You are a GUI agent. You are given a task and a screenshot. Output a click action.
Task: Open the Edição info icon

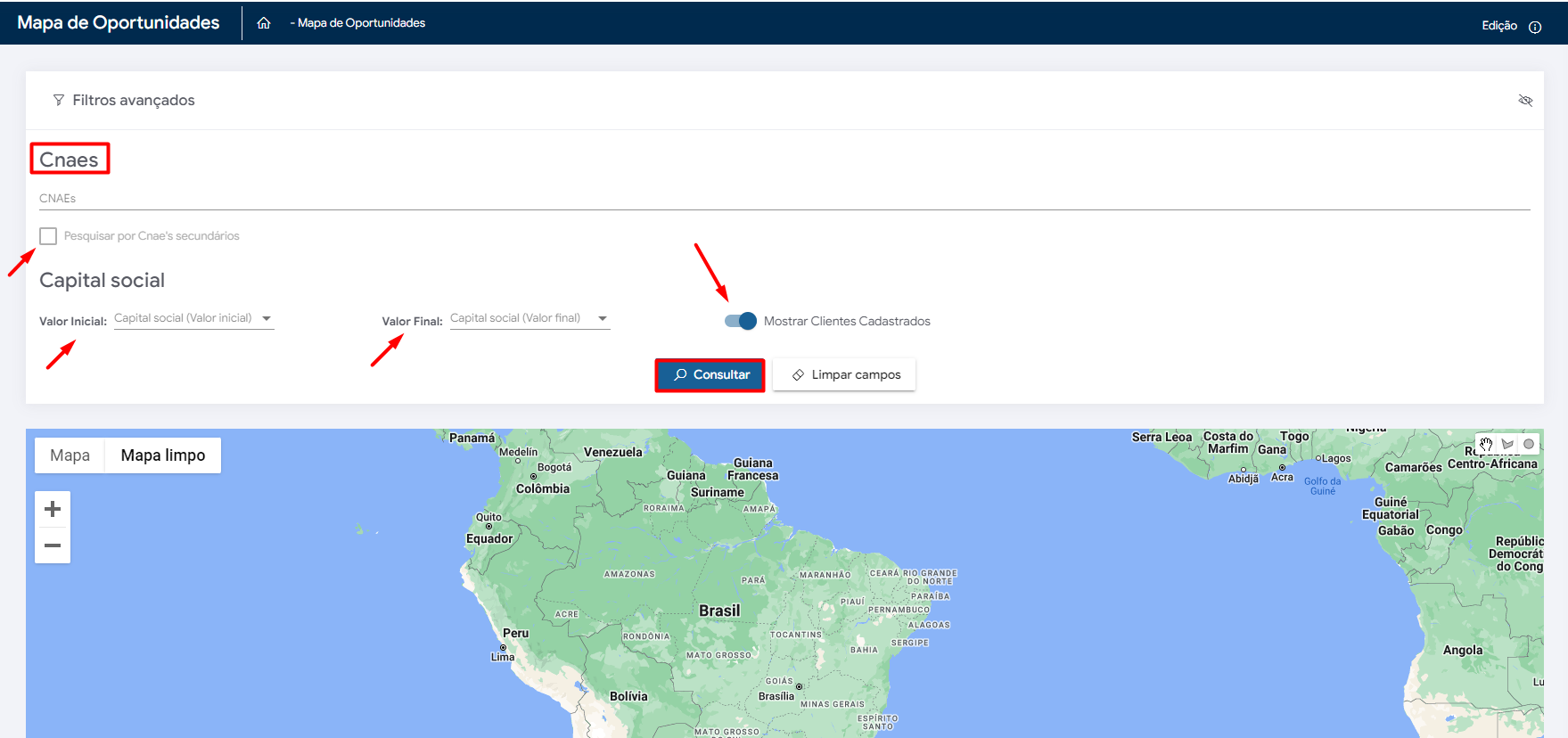[x=1535, y=27]
